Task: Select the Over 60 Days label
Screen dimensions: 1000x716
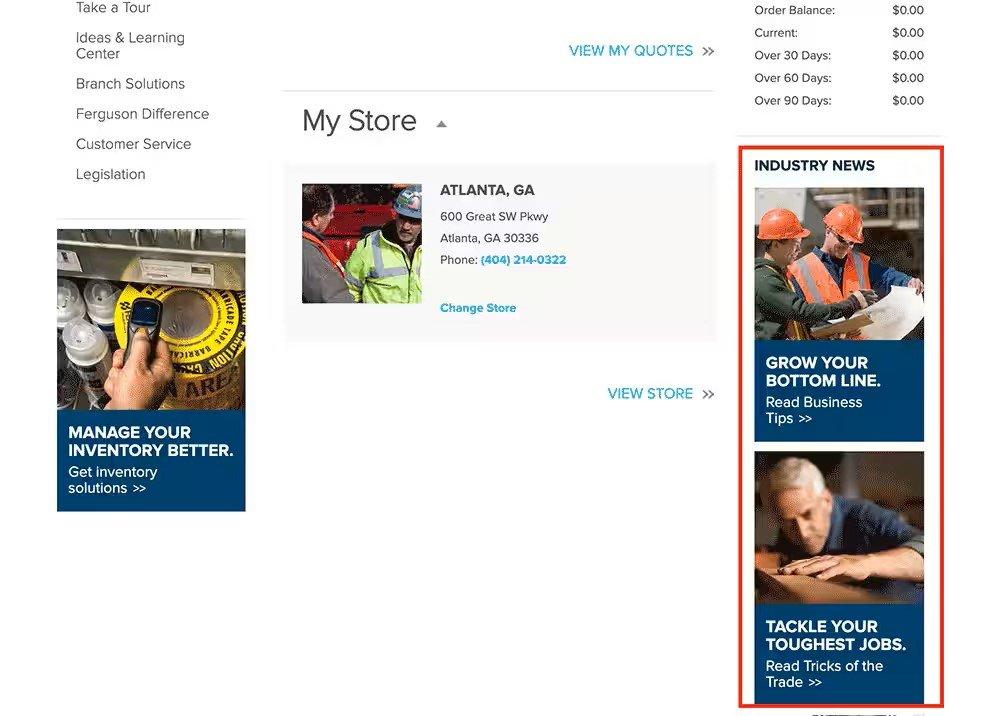Action: click(x=793, y=78)
